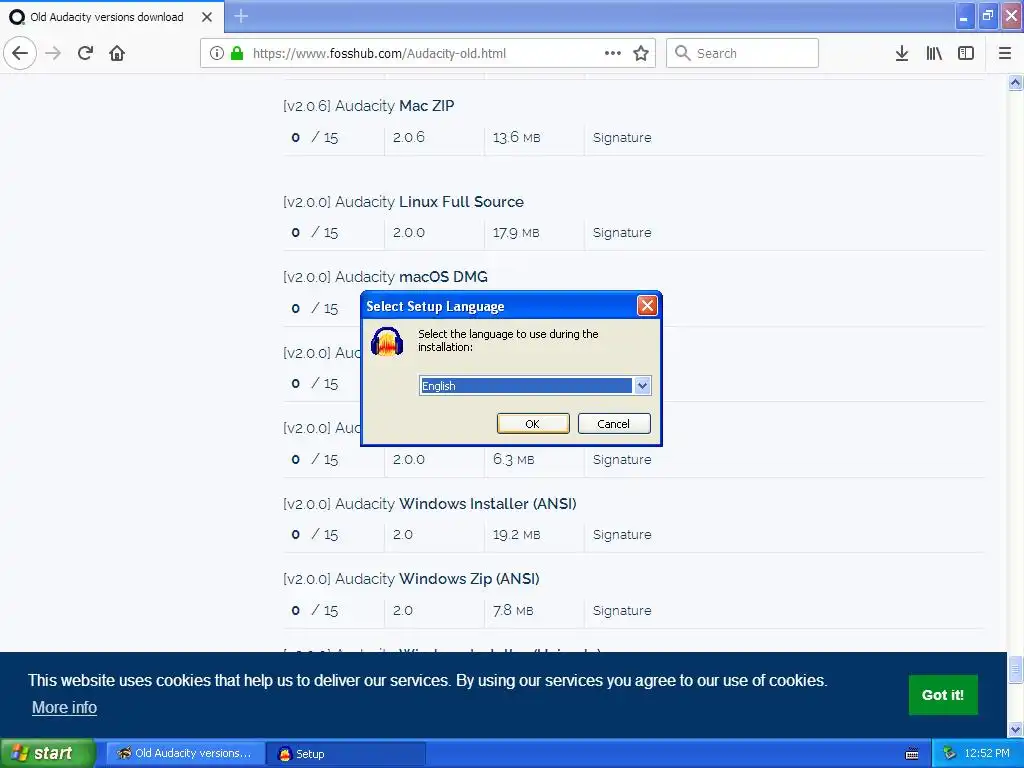This screenshot has height=768, width=1024.
Task: Go to the browser home page
Action: tap(117, 53)
